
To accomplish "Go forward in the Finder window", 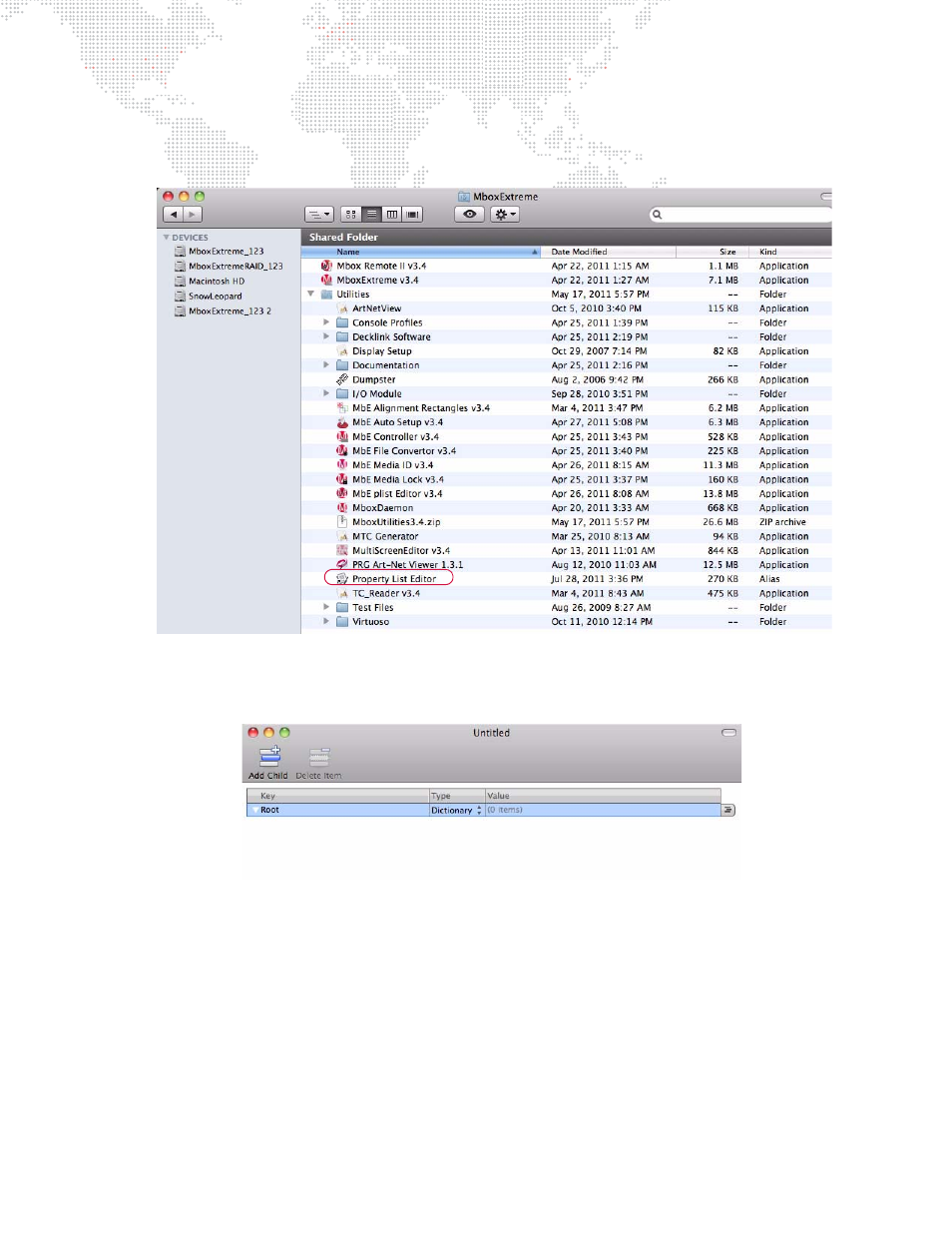I will pos(193,215).
